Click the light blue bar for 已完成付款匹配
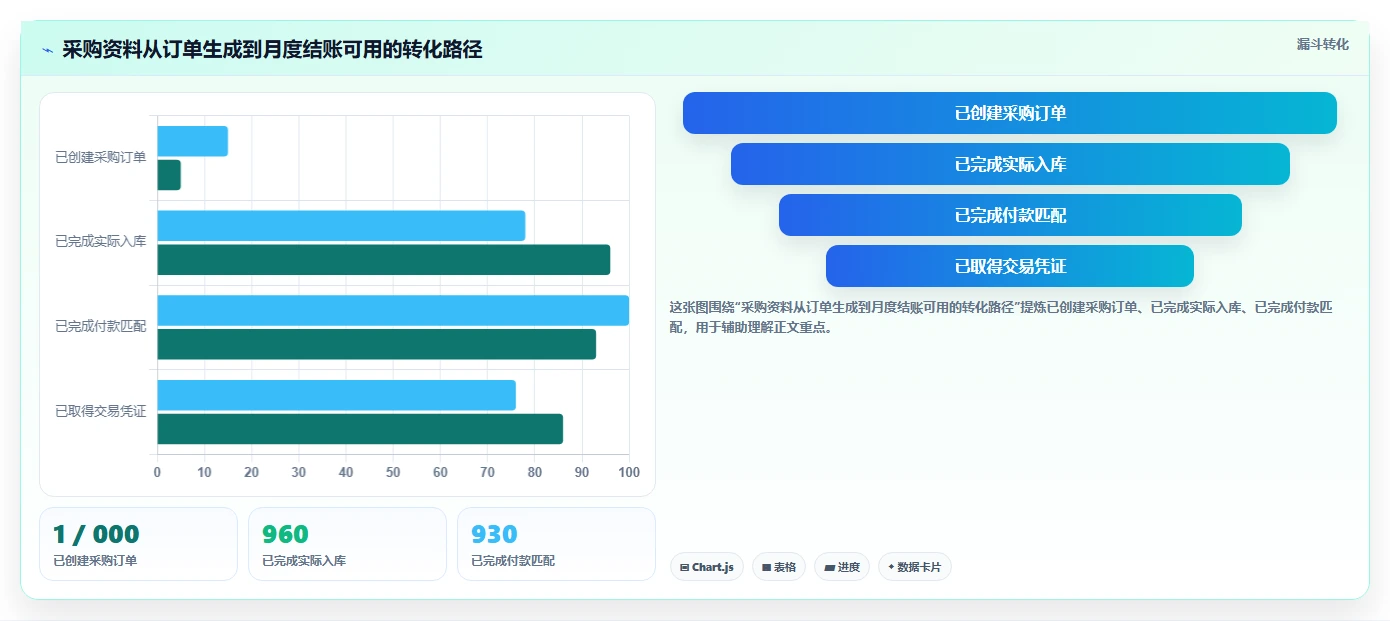 (393, 310)
